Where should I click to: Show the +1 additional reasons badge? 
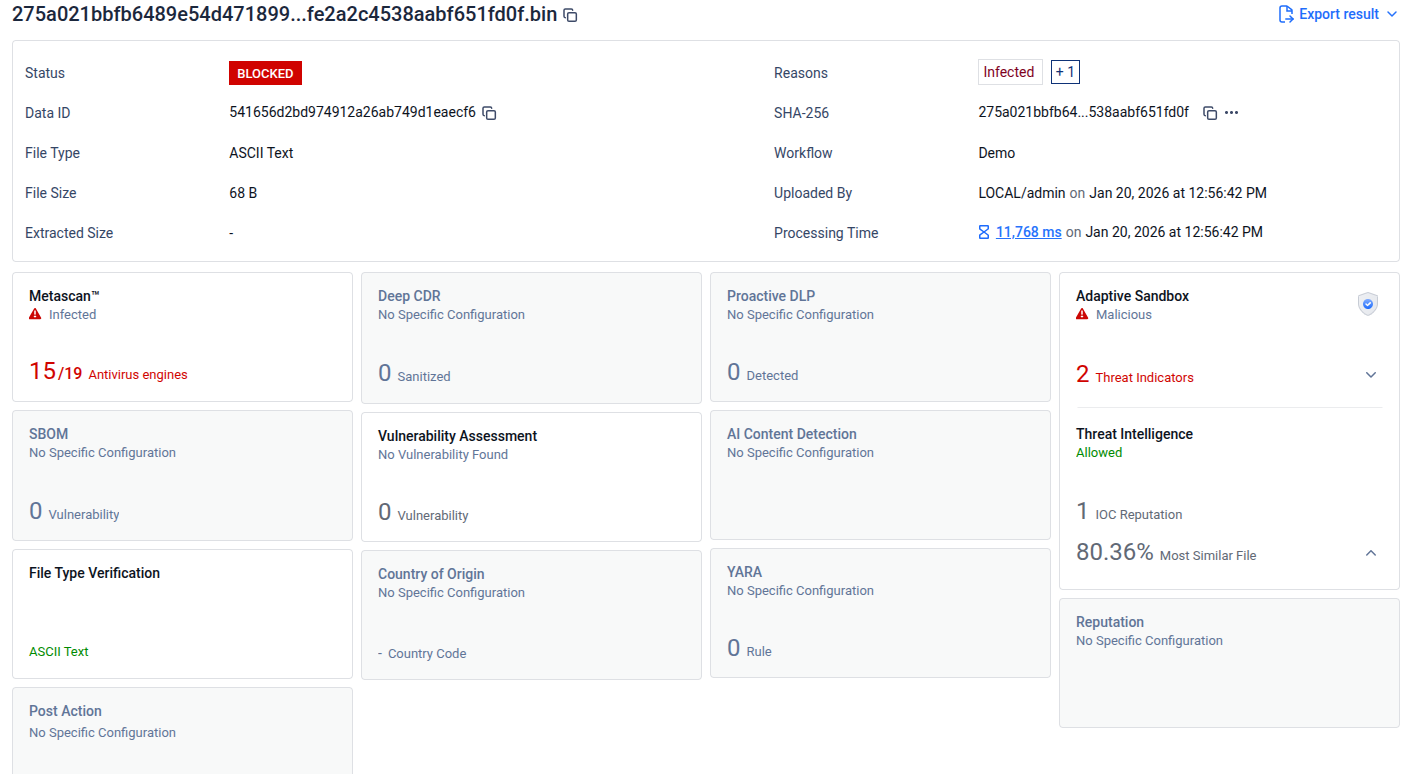1065,72
